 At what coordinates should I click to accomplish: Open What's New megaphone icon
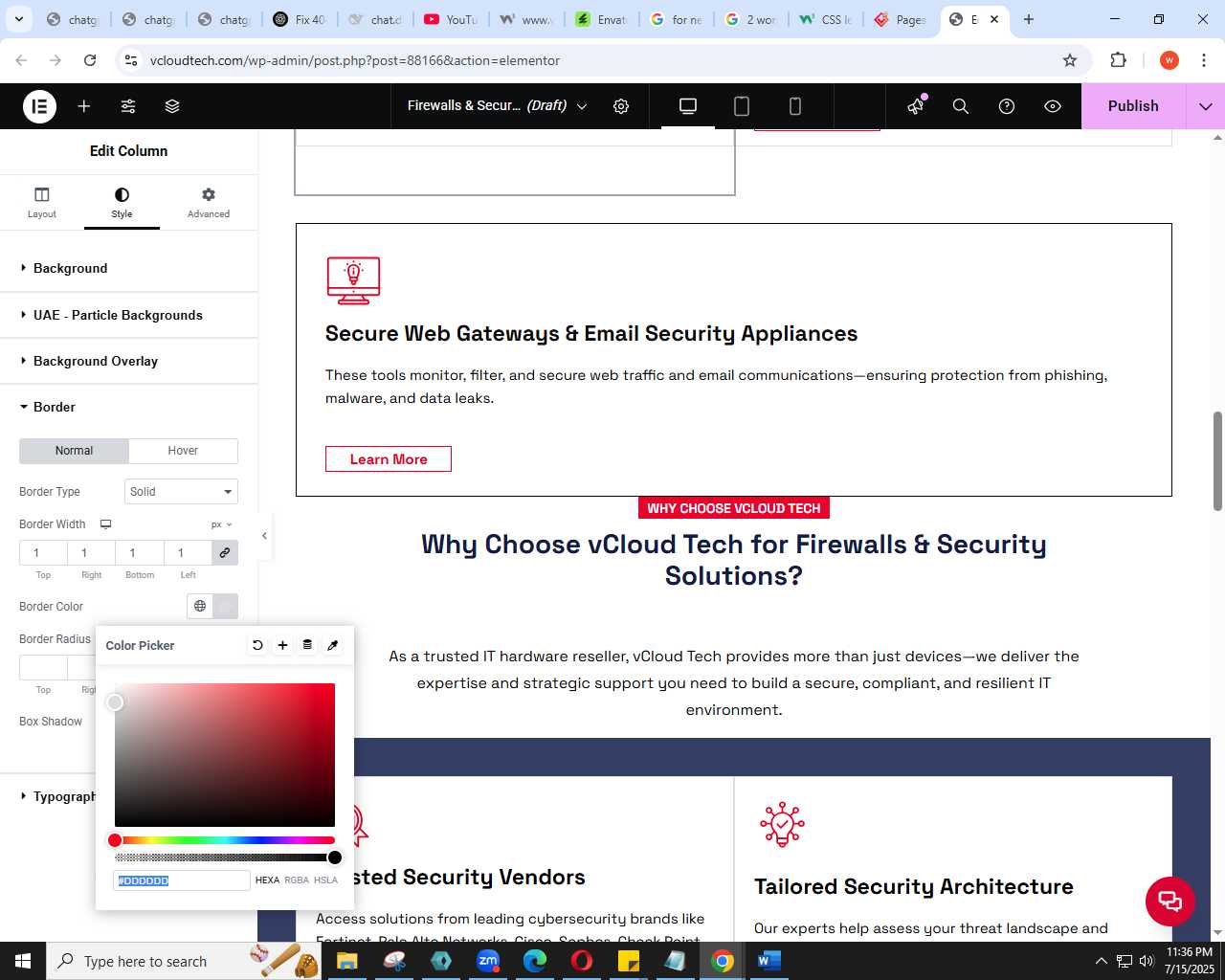click(x=916, y=106)
